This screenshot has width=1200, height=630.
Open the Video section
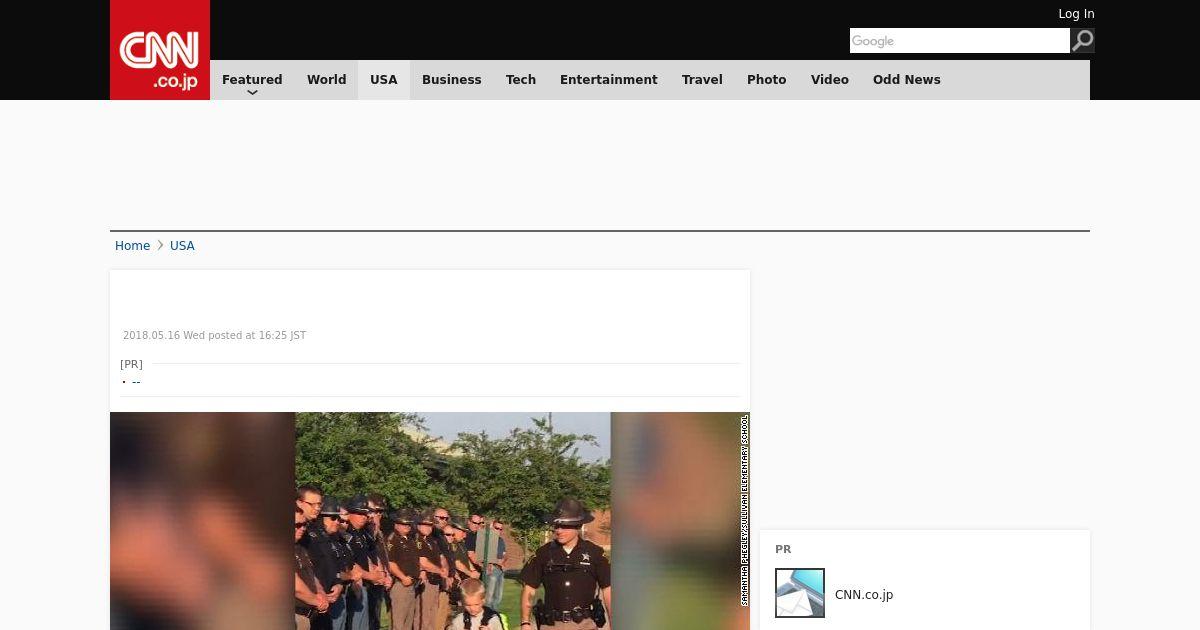pyautogui.click(x=830, y=80)
